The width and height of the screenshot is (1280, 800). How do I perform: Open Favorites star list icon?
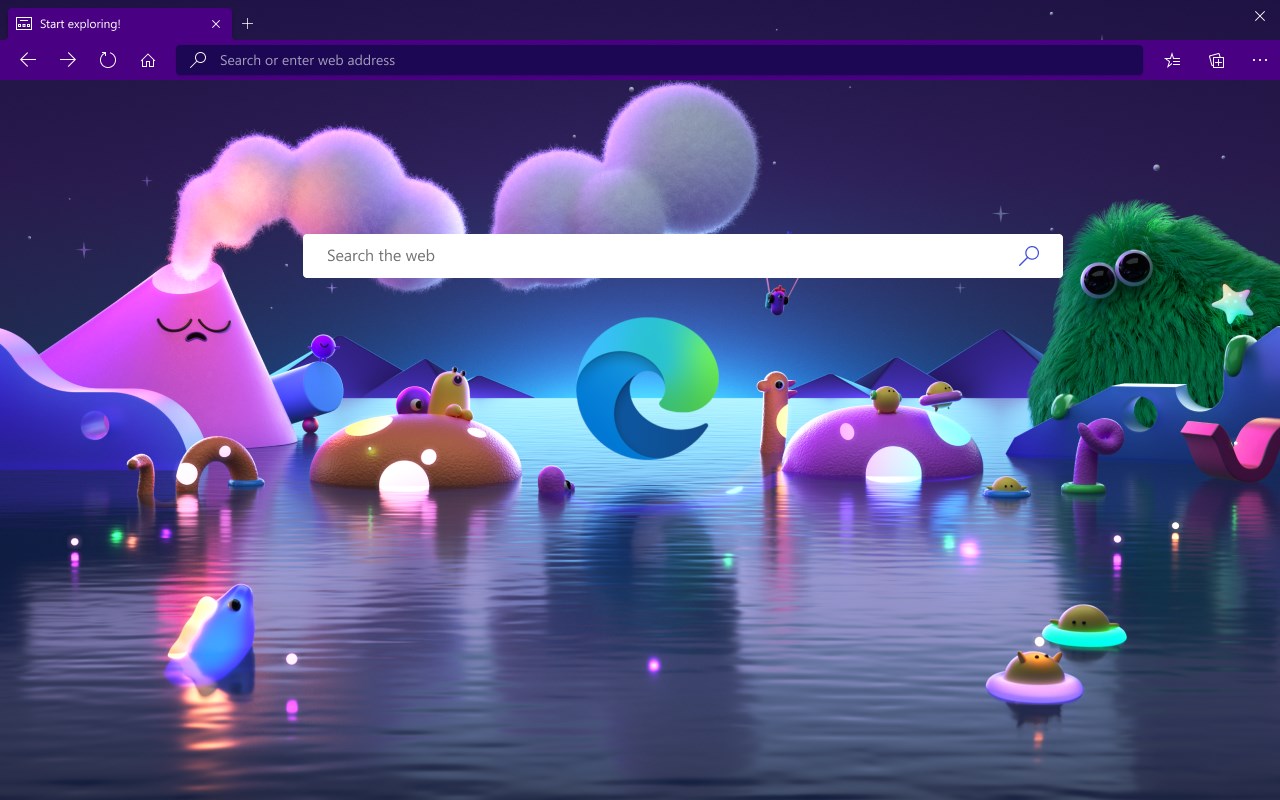tap(1173, 60)
